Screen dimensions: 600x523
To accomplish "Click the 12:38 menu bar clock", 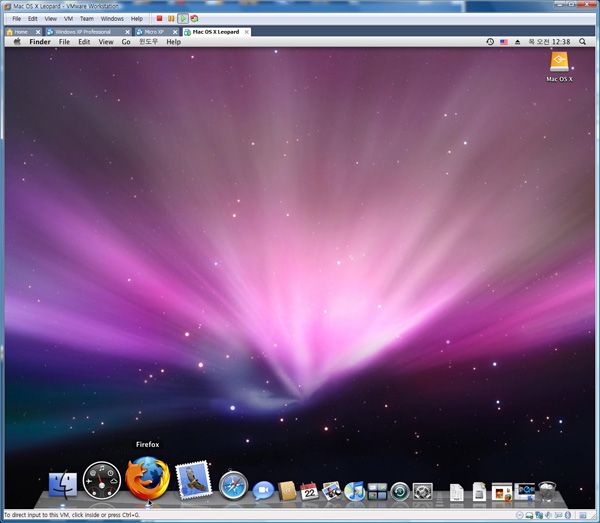I will click(x=549, y=42).
